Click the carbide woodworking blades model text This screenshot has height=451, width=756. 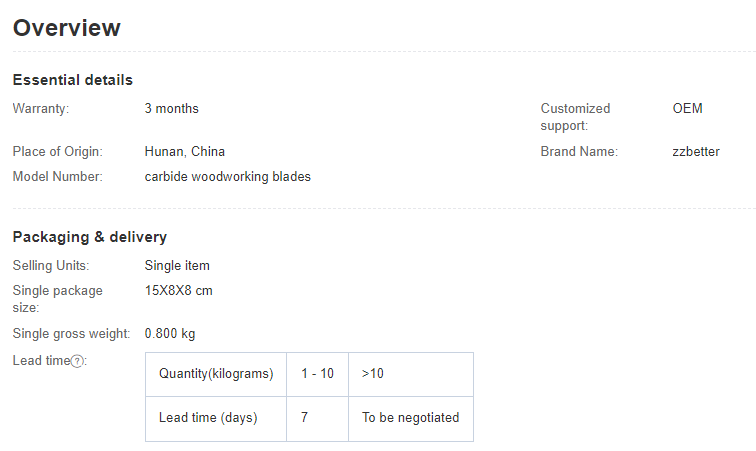(227, 177)
